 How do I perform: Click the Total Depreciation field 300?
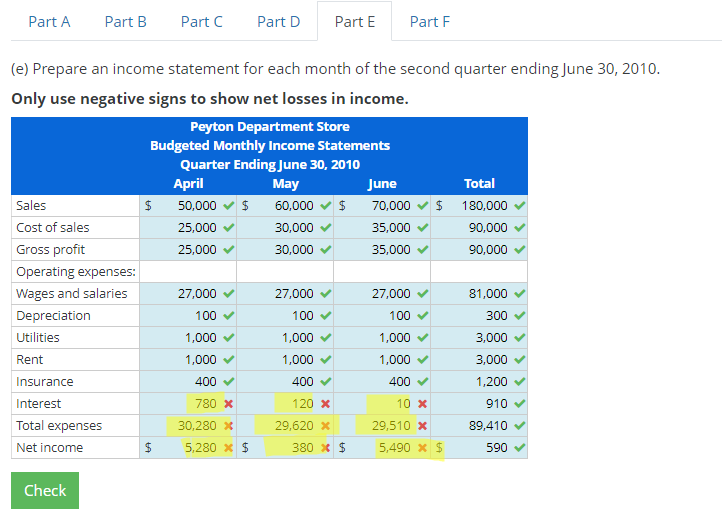pyautogui.click(x=479, y=315)
